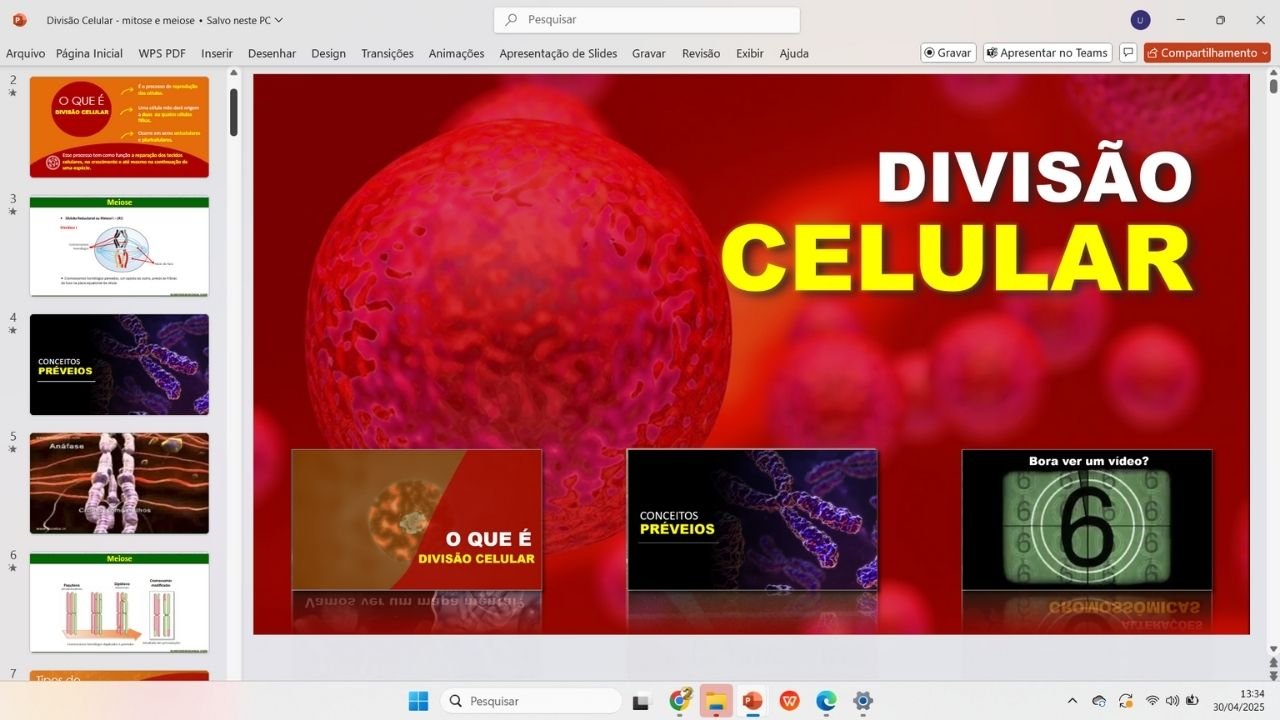1280x720 pixels.
Task: Click the PowerPoint Pesquisar search box
Action: (647, 19)
